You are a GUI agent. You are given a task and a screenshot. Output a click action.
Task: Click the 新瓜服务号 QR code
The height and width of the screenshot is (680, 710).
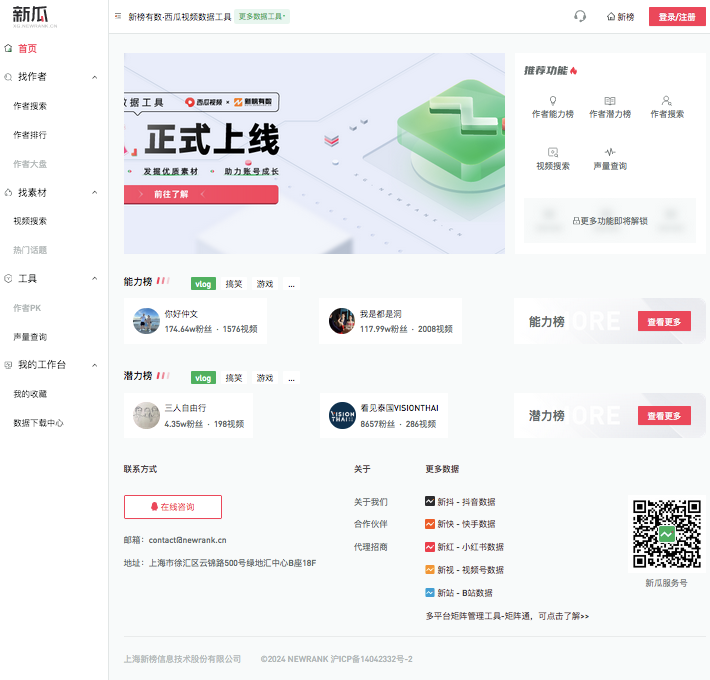pyautogui.click(x=667, y=534)
